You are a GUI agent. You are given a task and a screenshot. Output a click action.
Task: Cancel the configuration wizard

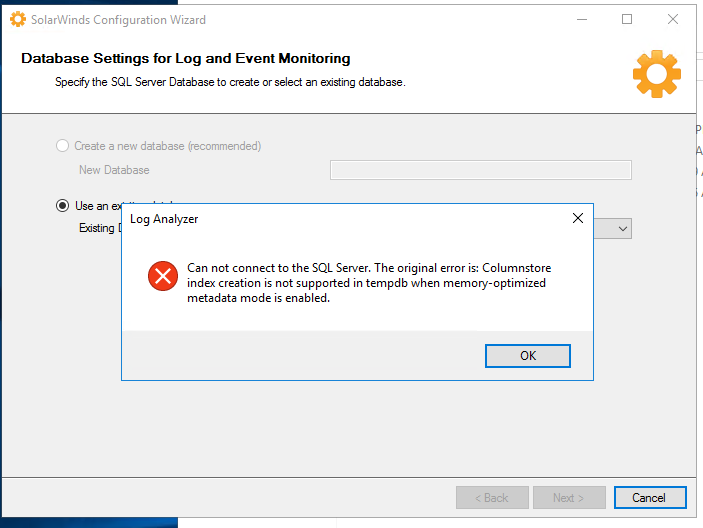(648, 498)
